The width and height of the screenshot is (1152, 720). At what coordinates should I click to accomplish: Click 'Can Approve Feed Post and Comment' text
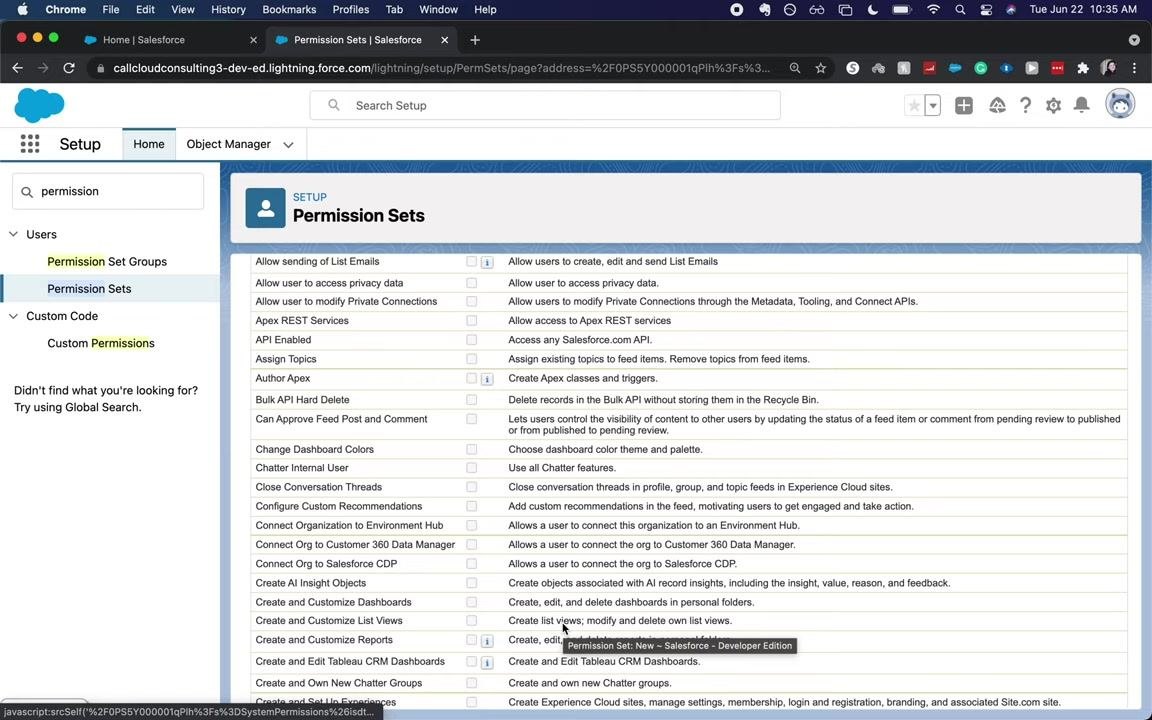tap(342, 420)
